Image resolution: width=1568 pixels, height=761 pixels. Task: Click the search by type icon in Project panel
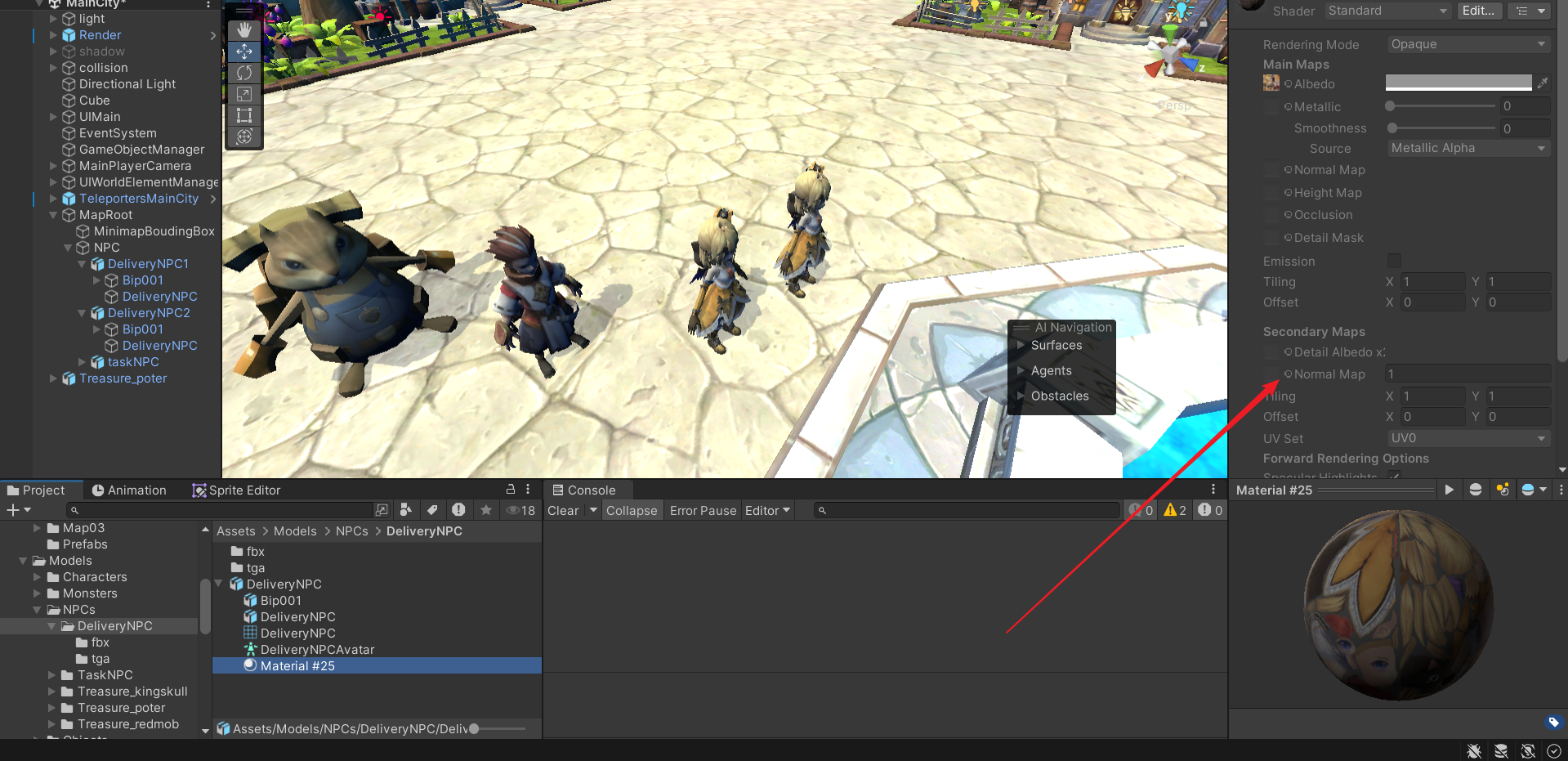coord(405,510)
